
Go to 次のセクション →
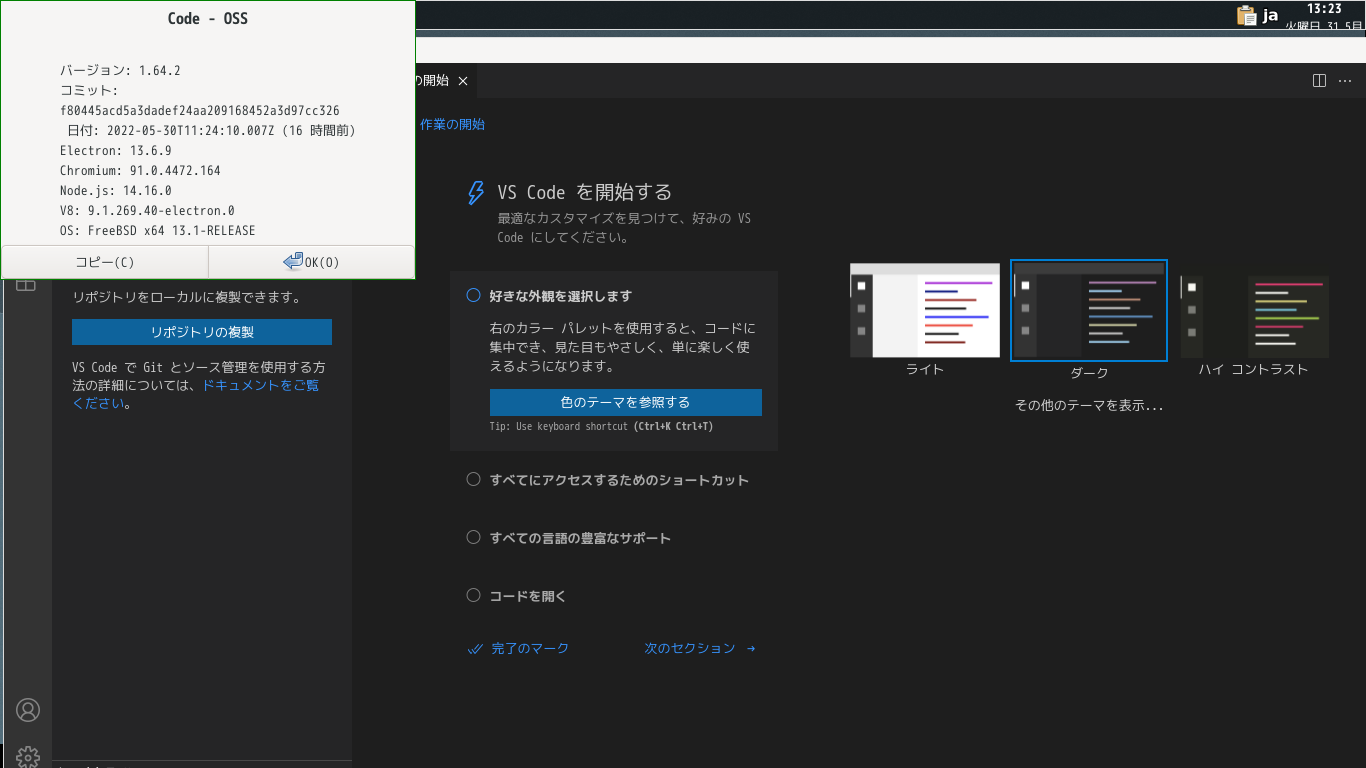tap(700, 648)
